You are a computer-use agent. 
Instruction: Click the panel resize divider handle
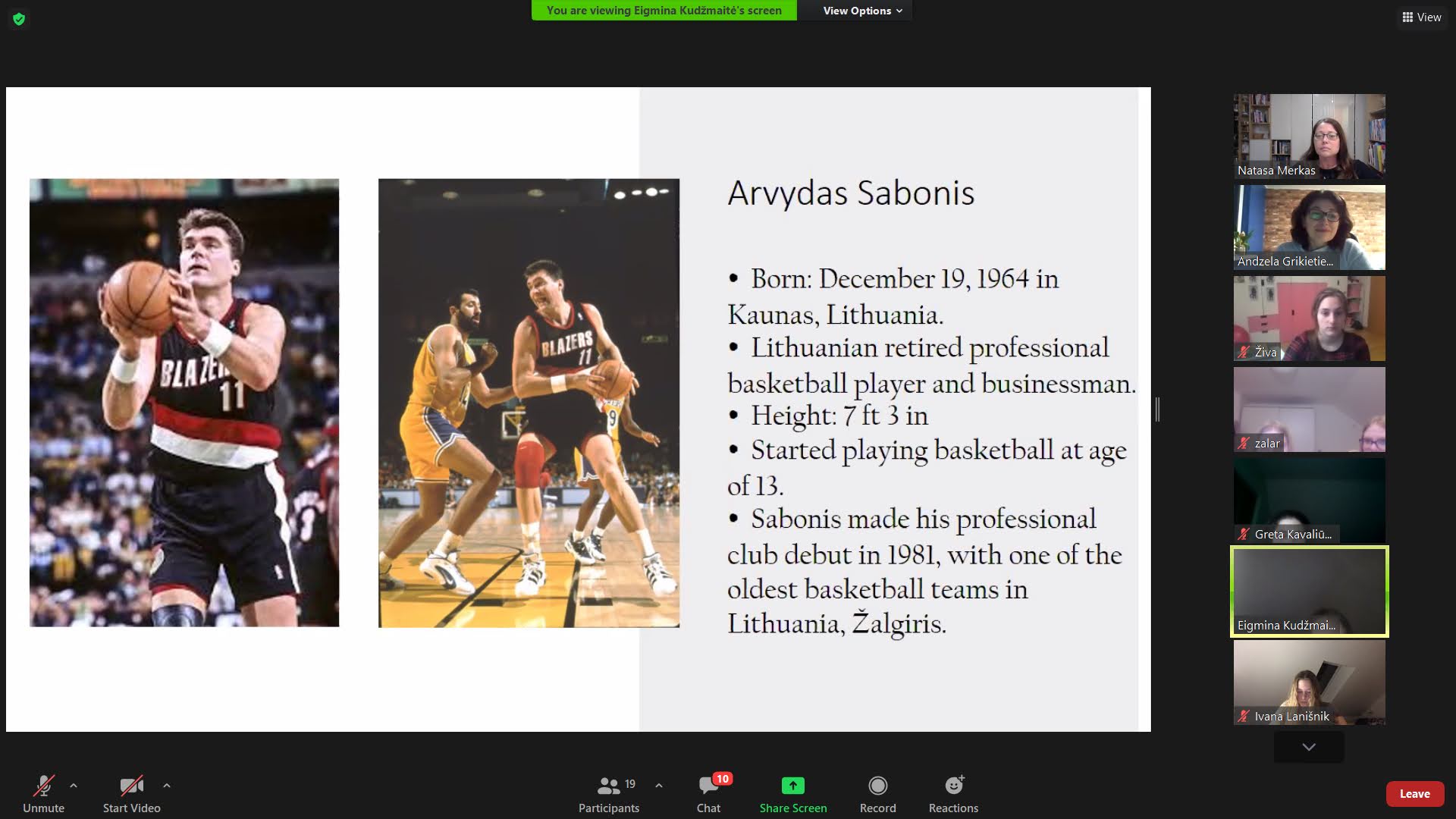click(1157, 409)
